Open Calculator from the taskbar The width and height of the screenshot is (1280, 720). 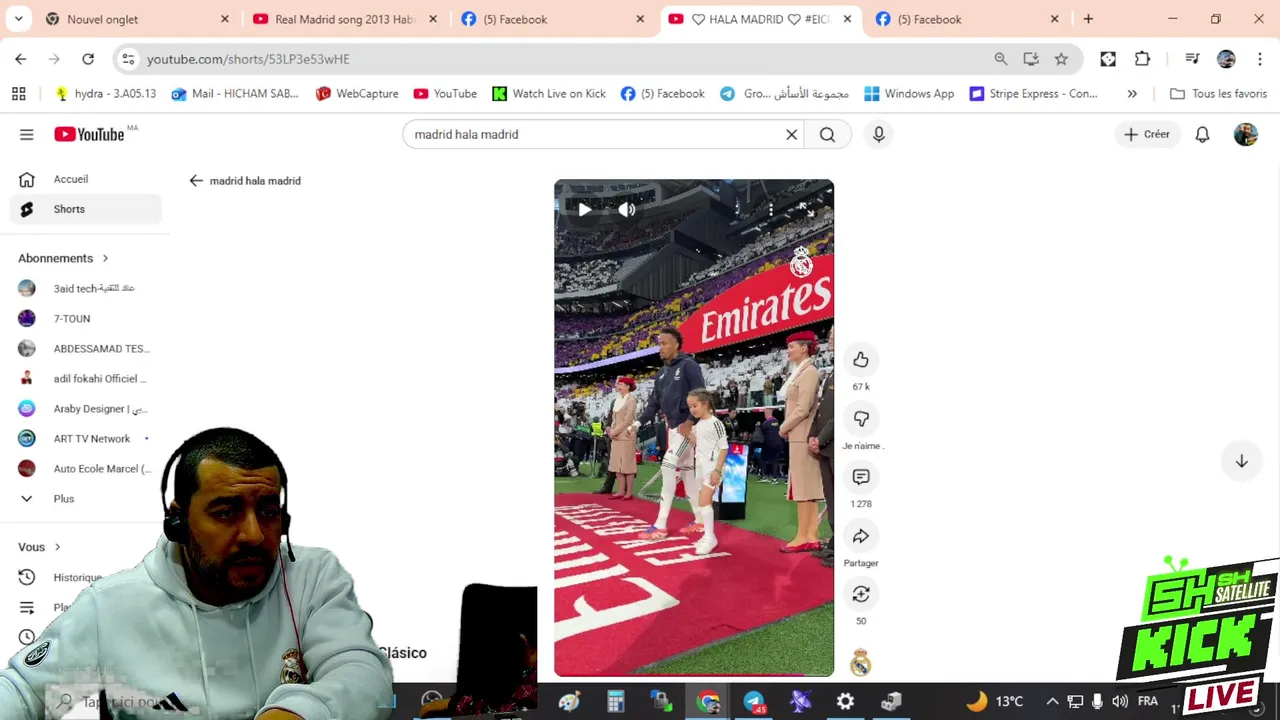point(616,702)
